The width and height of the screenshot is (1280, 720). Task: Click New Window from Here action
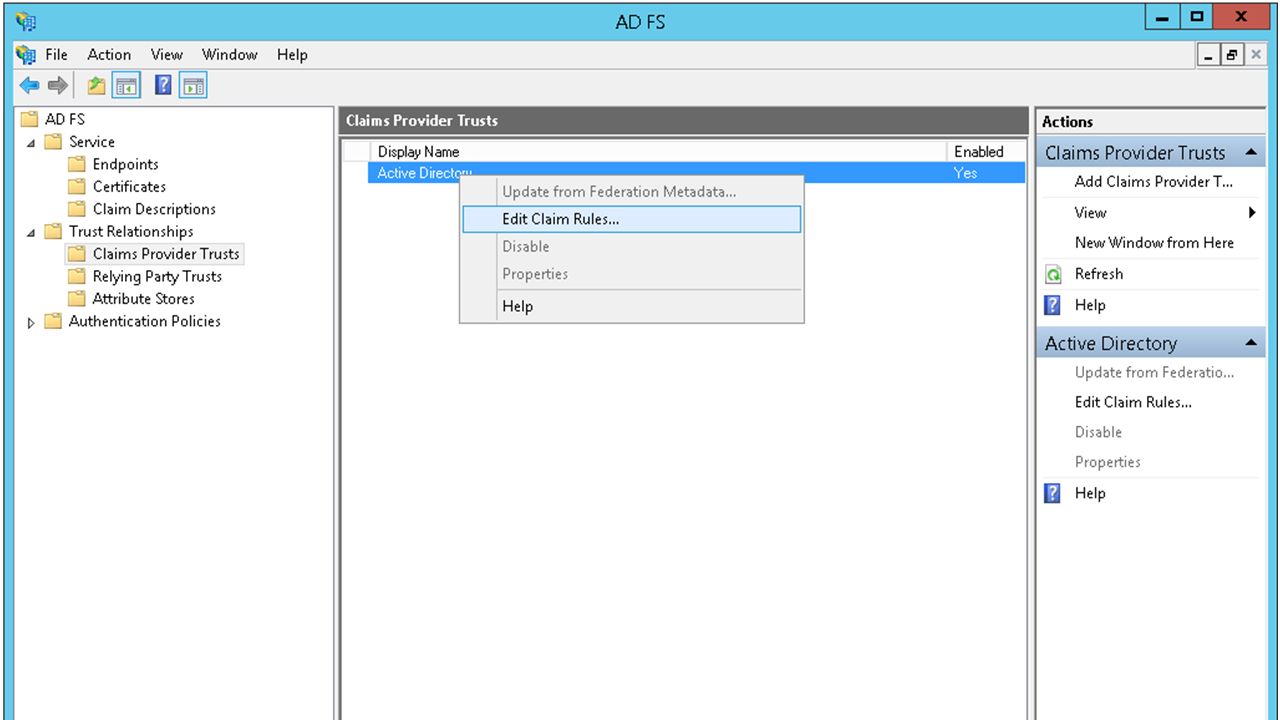(1154, 243)
